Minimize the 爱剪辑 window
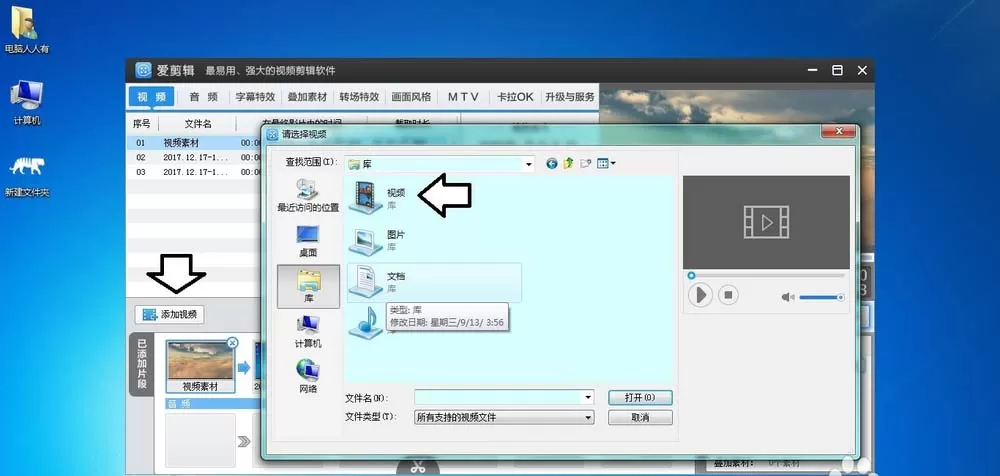1000x476 pixels. click(x=812, y=70)
